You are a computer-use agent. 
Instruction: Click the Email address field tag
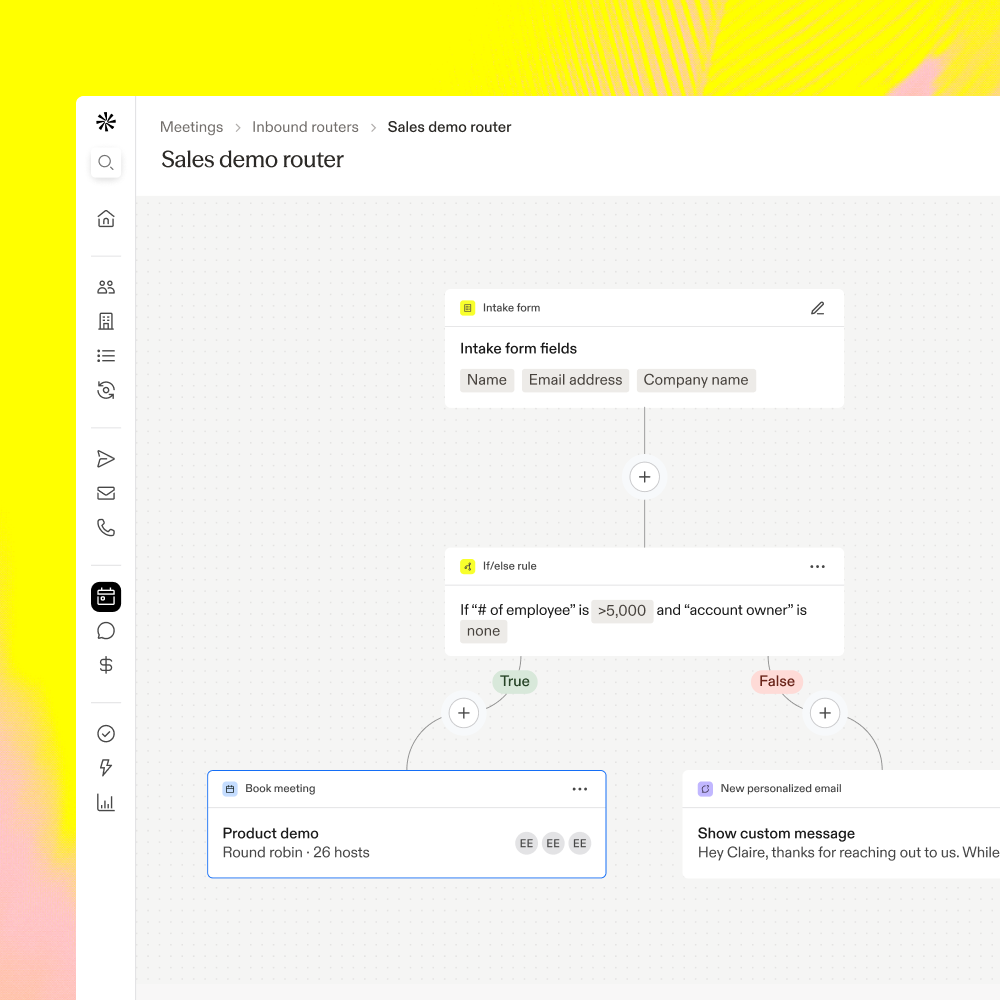point(575,380)
